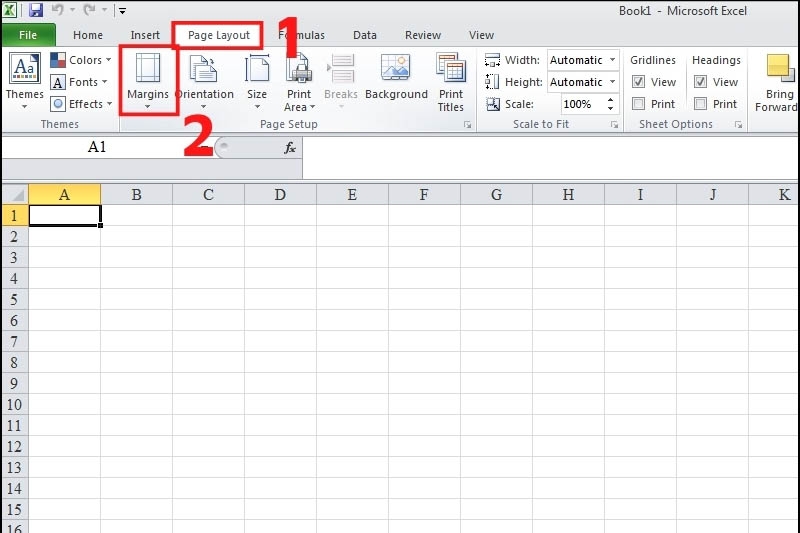Image resolution: width=800 pixels, height=533 pixels.
Task: Increase Scale with the up spinner arrow
Action: point(611,99)
